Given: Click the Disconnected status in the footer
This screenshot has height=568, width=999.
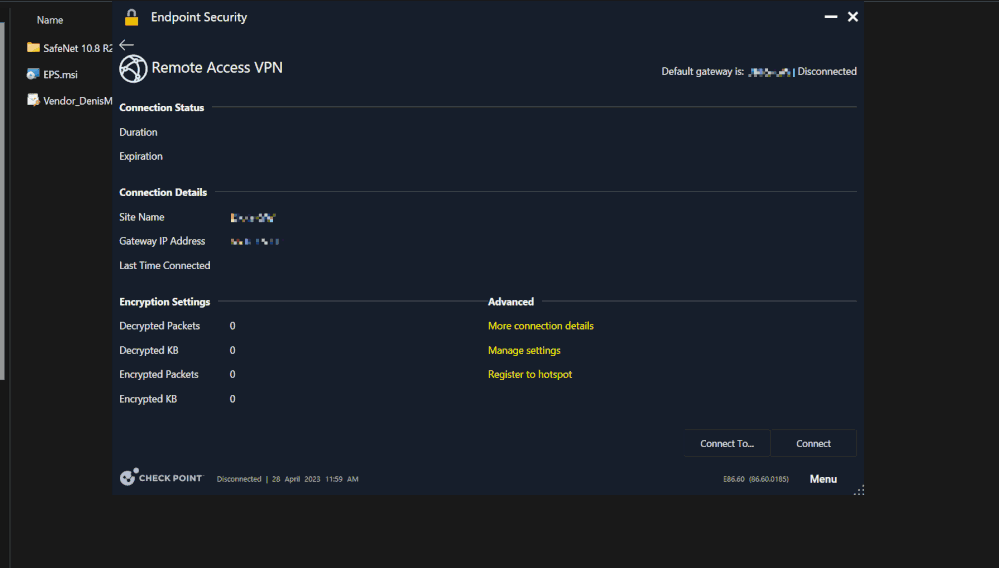Looking at the screenshot, I should tap(239, 479).
